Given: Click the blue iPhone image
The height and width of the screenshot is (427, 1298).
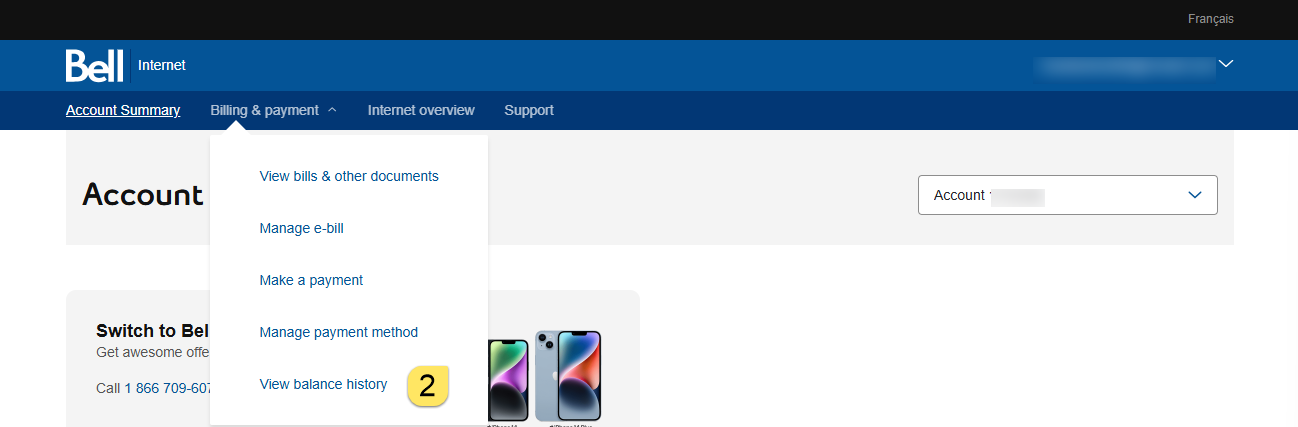Looking at the screenshot, I should point(568,376).
